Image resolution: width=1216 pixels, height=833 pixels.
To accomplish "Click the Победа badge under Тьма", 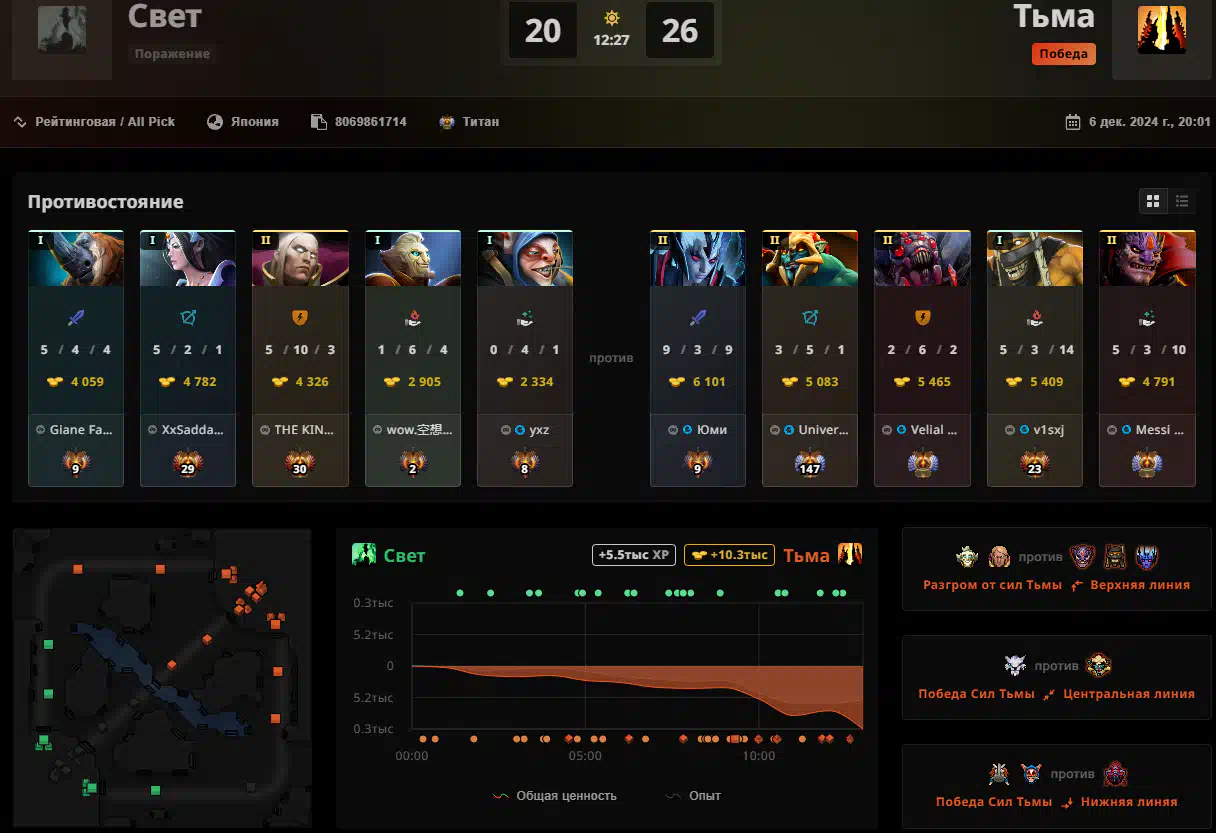I will (1063, 54).
